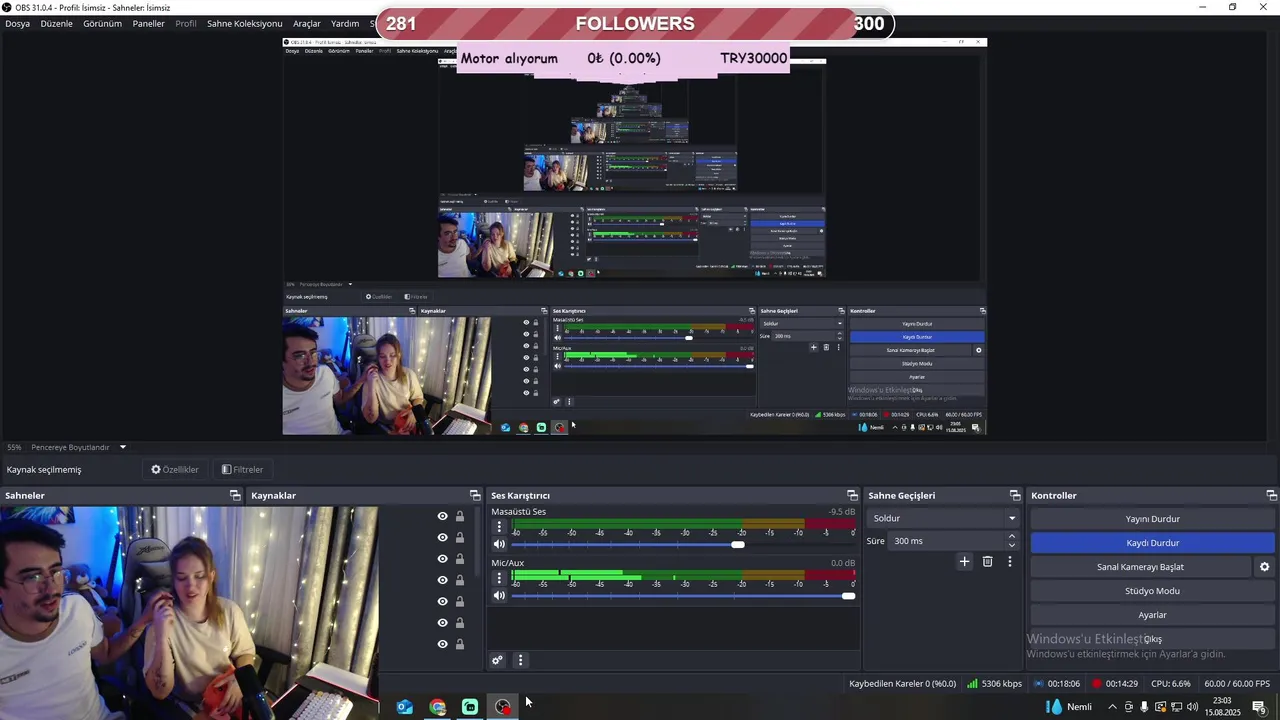Open the Yardım menu
This screenshot has height=720, width=1280.
click(345, 23)
